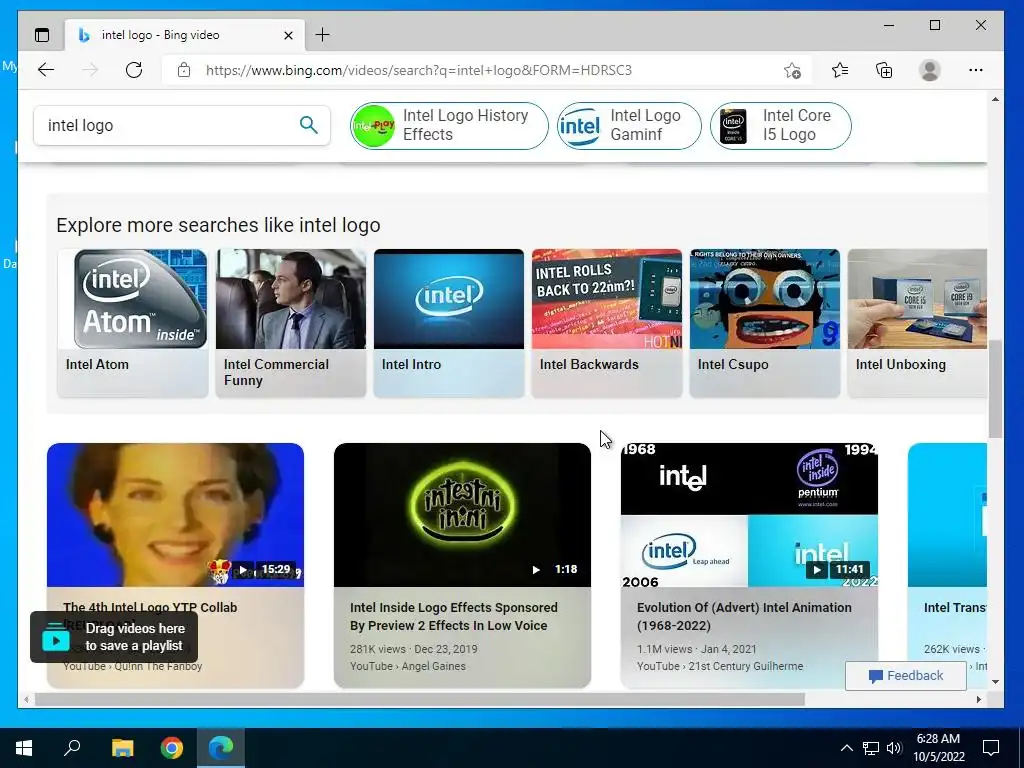The height and width of the screenshot is (768, 1024).
Task: Open the Intel Csupo related search card
Action: [x=765, y=323]
